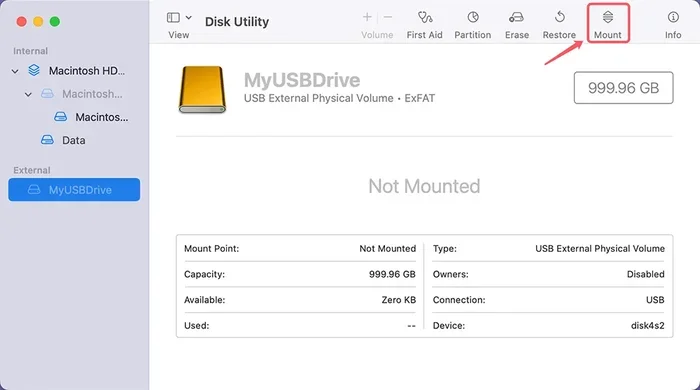Click the Device disk4s2 value

click(x=647, y=325)
